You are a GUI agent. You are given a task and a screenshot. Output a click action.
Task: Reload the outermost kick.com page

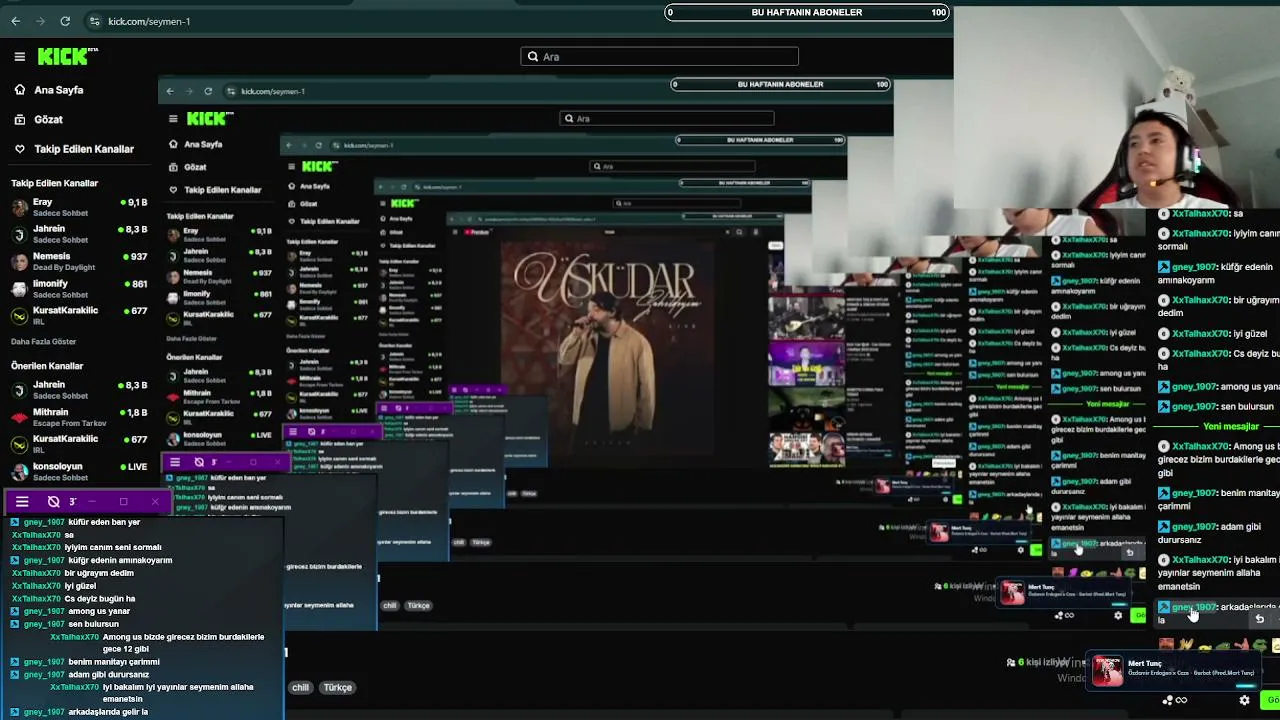click(65, 21)
